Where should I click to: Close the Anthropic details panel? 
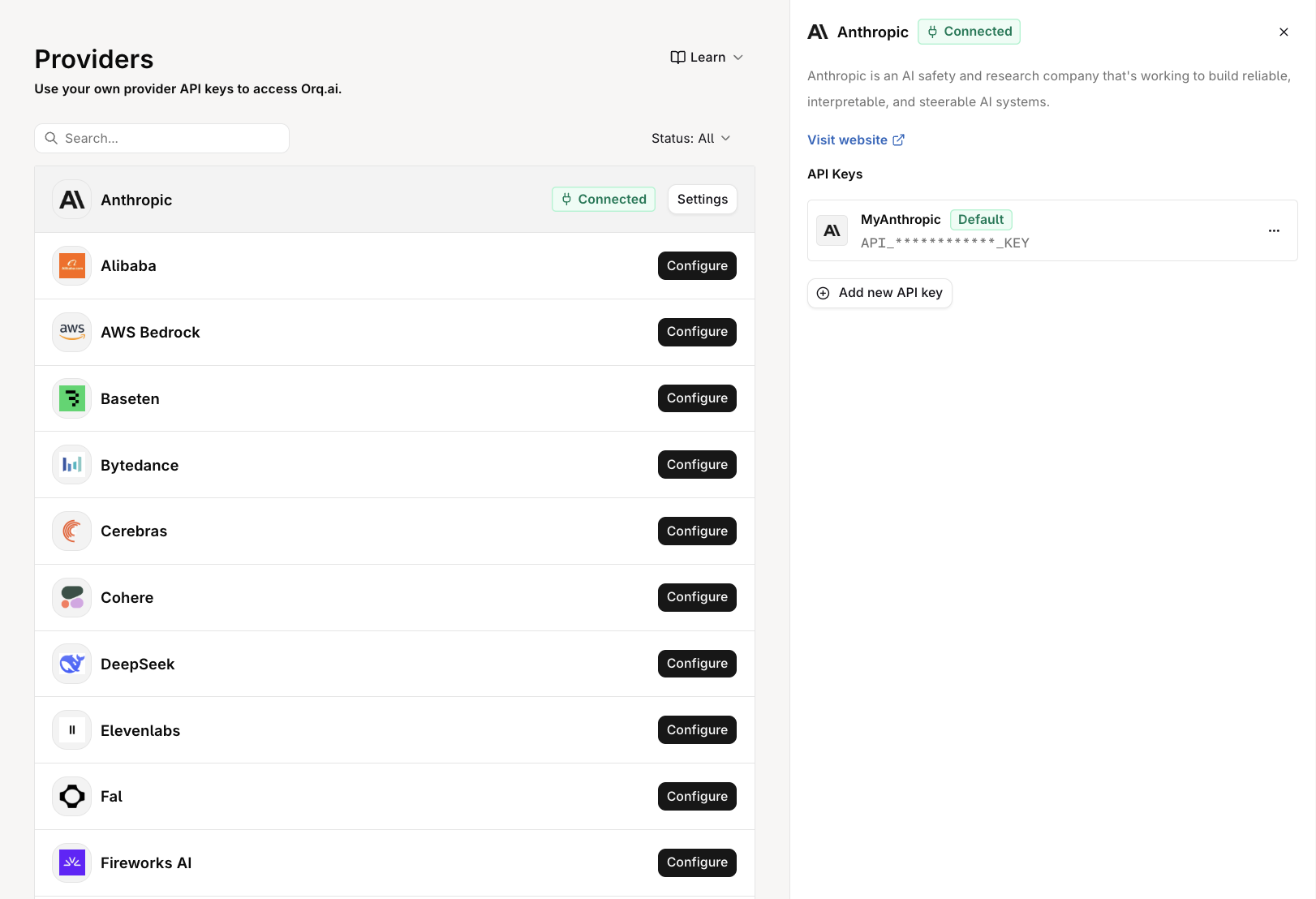[1284, 32]
